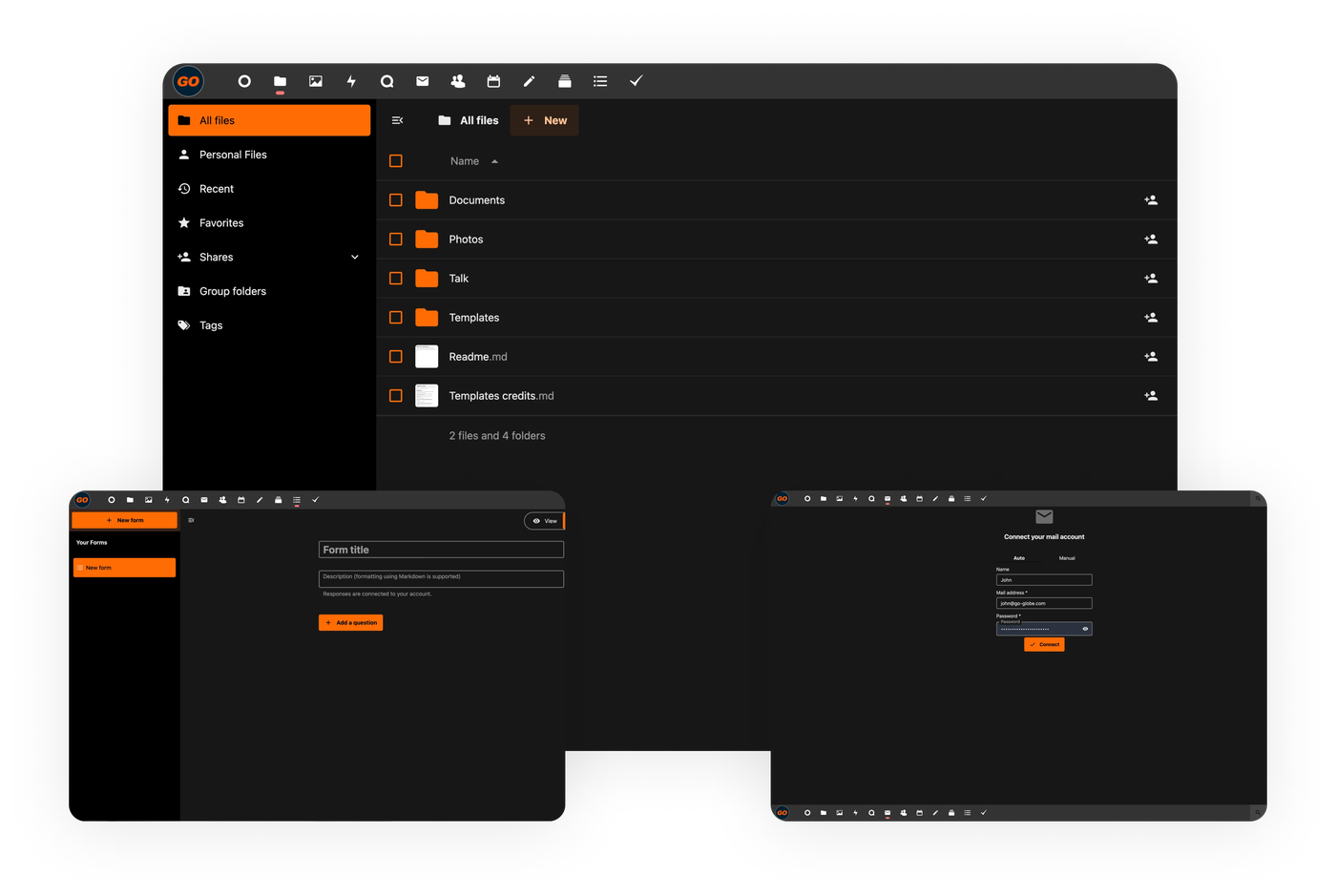This screenshot has width=1336, height=896.
Task: Open the Photos app icon in top bar
Action: 315,82
